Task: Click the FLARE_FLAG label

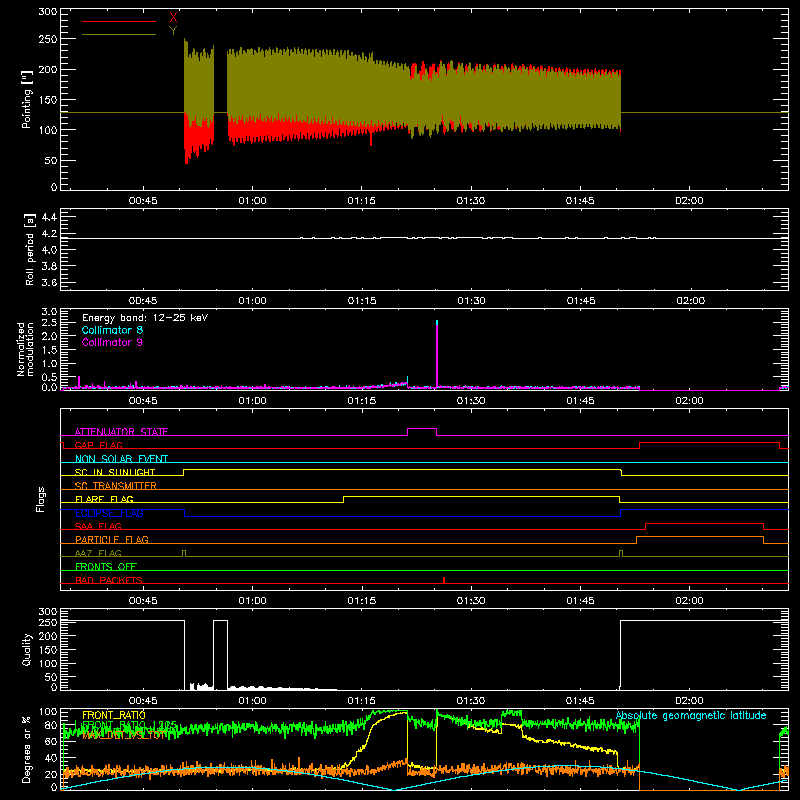Action: (x=104, y=499)
